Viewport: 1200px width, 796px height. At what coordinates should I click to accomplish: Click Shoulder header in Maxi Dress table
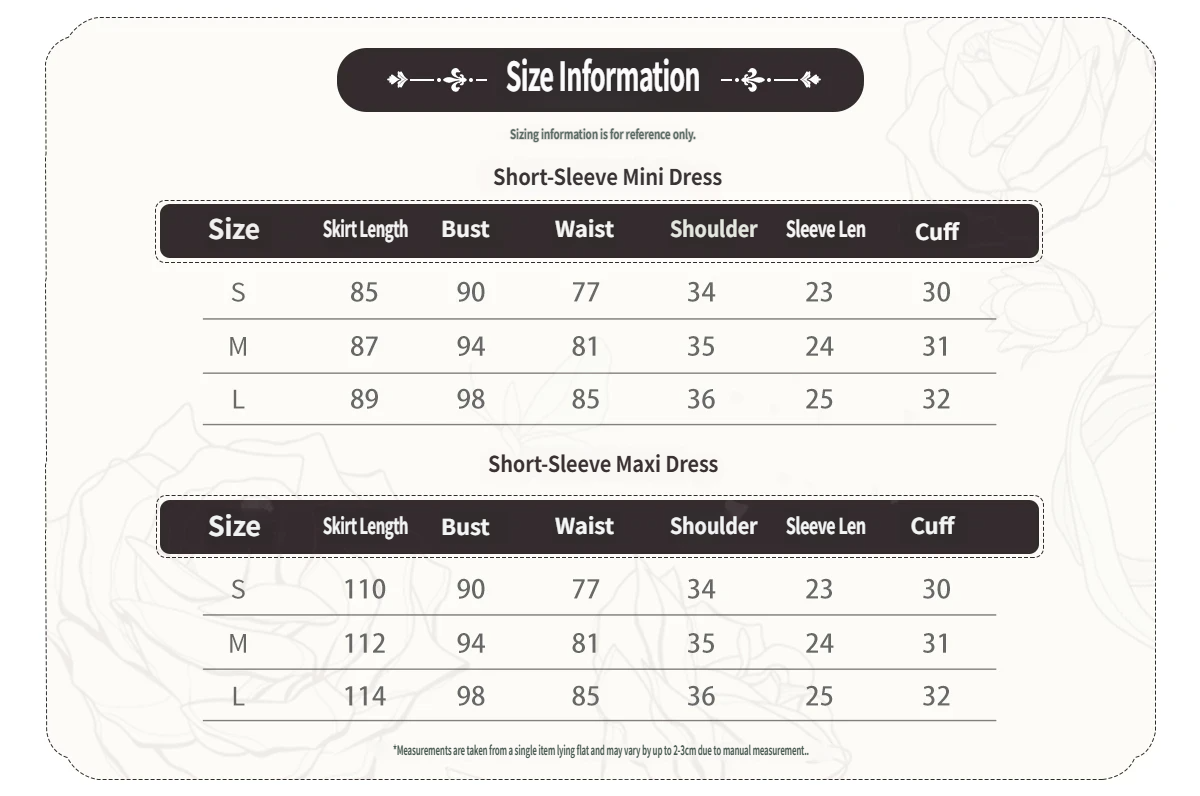[x=713, y=526]
